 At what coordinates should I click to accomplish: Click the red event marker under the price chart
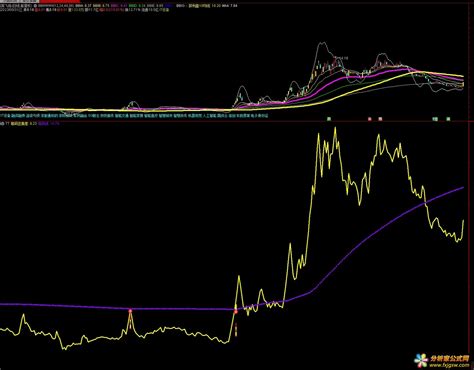[370, 119]
